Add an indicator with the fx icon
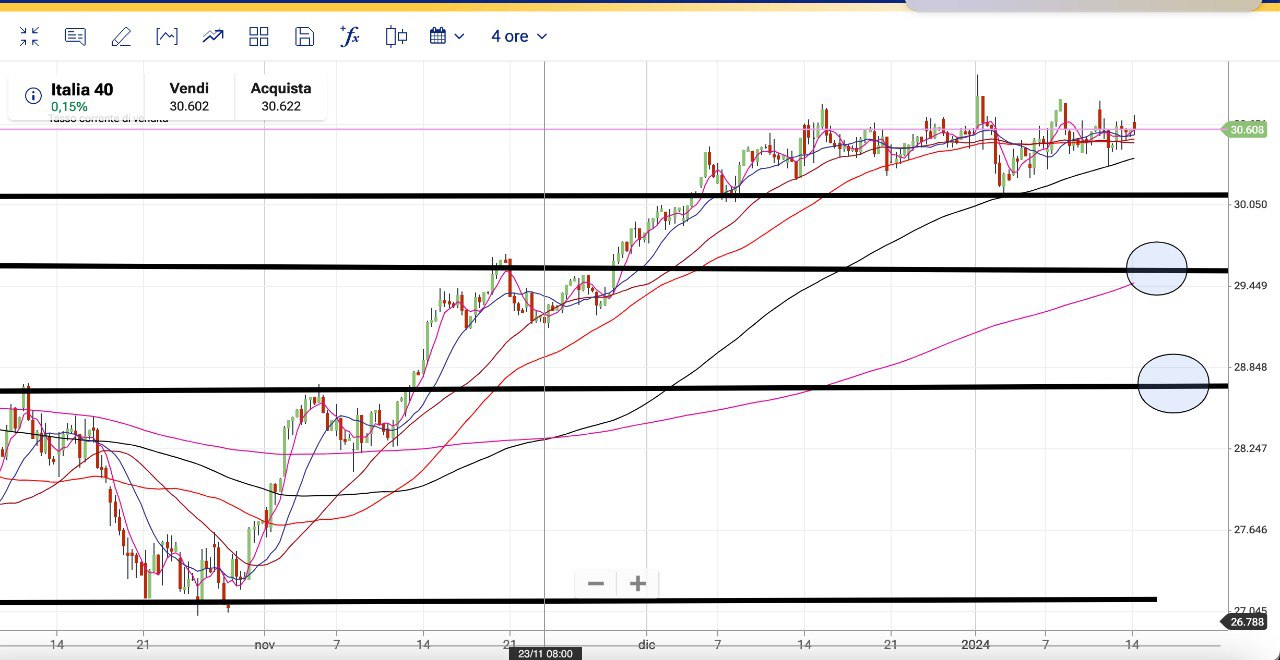 (x=350, y=37)
